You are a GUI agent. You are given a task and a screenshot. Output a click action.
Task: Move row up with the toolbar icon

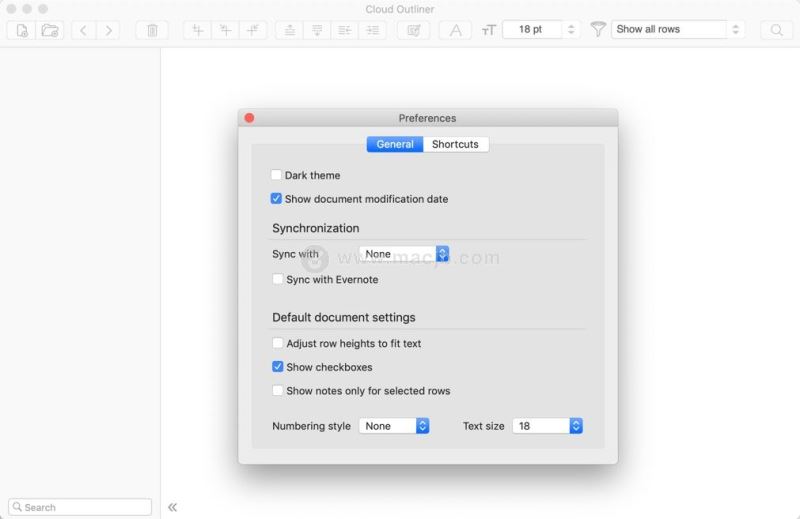289,30
